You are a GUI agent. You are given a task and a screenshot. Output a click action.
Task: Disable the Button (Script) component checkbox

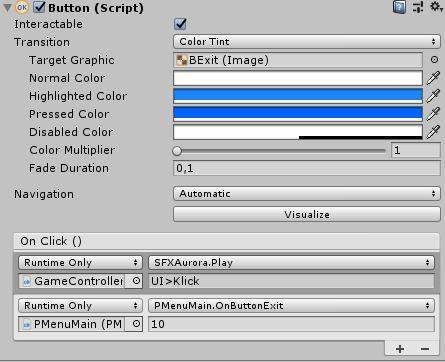tap(39, 7)
